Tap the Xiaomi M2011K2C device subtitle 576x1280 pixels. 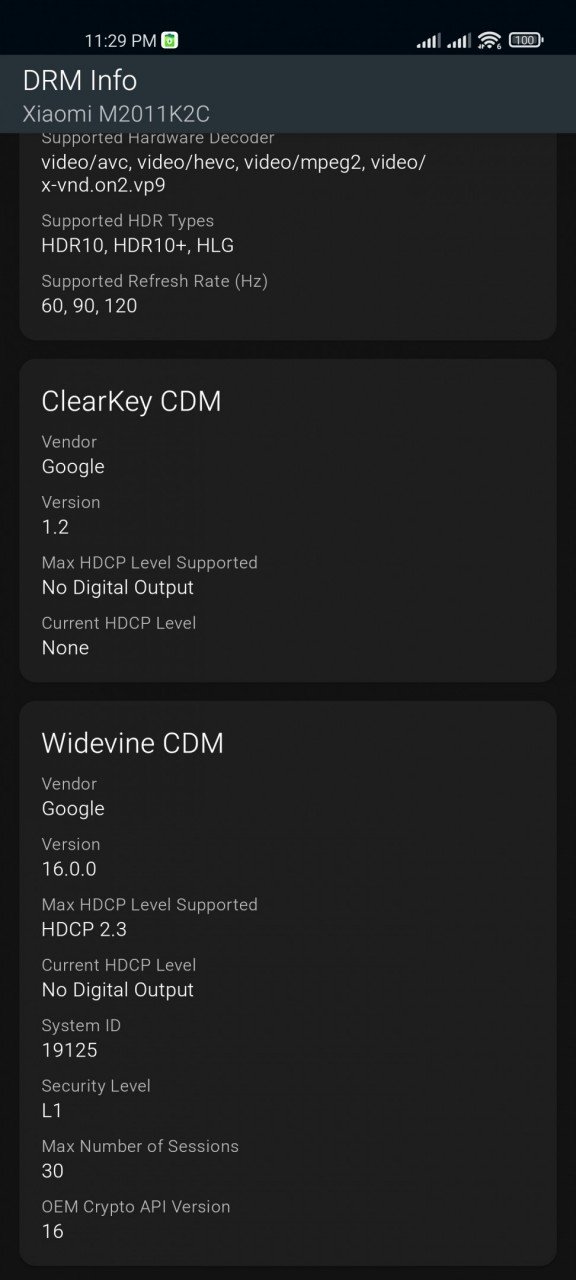[x=116, y=114]
